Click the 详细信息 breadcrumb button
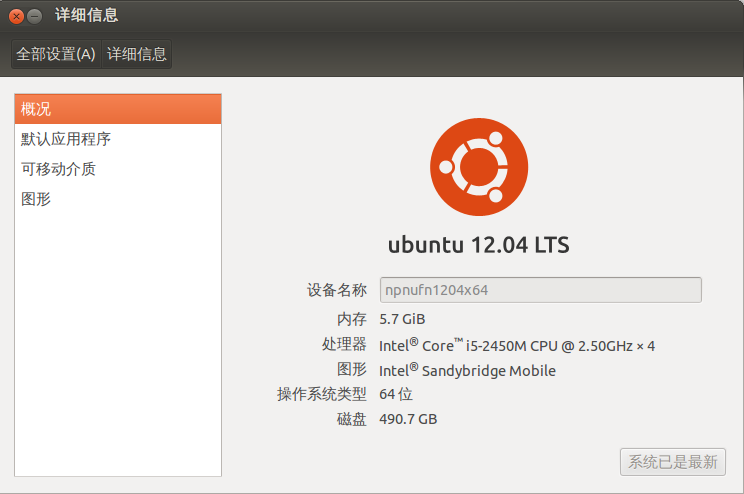744x494 pixels. [x=137, y=54]
